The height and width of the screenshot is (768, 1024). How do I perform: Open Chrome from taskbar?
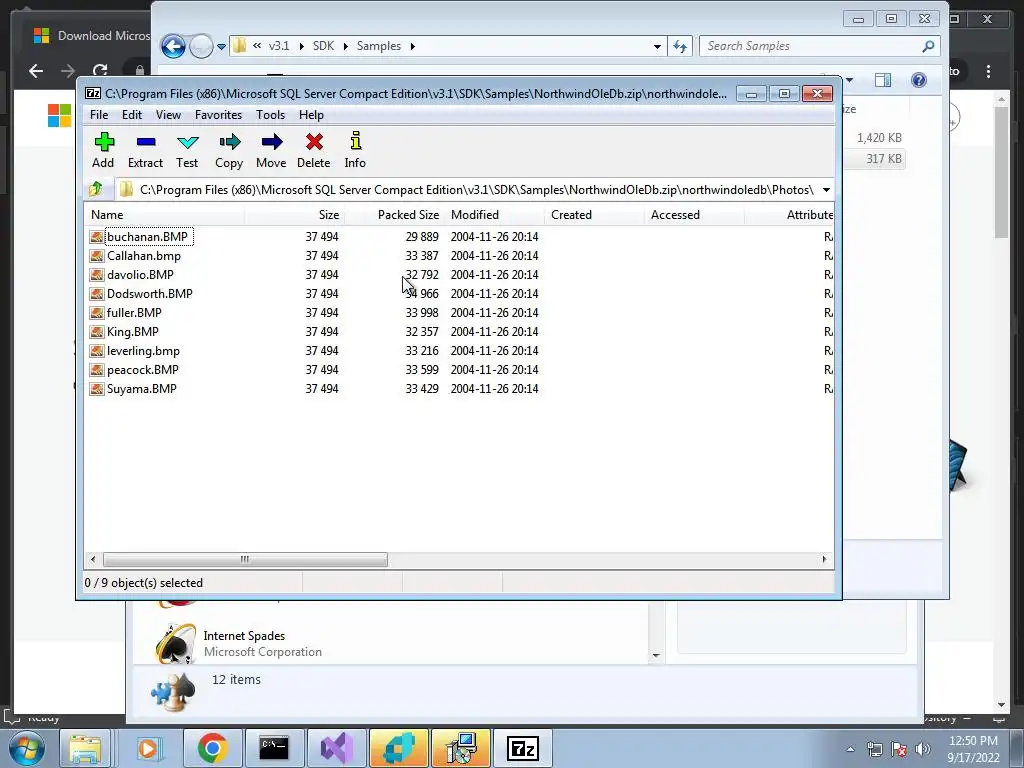[x=212, y=748]
